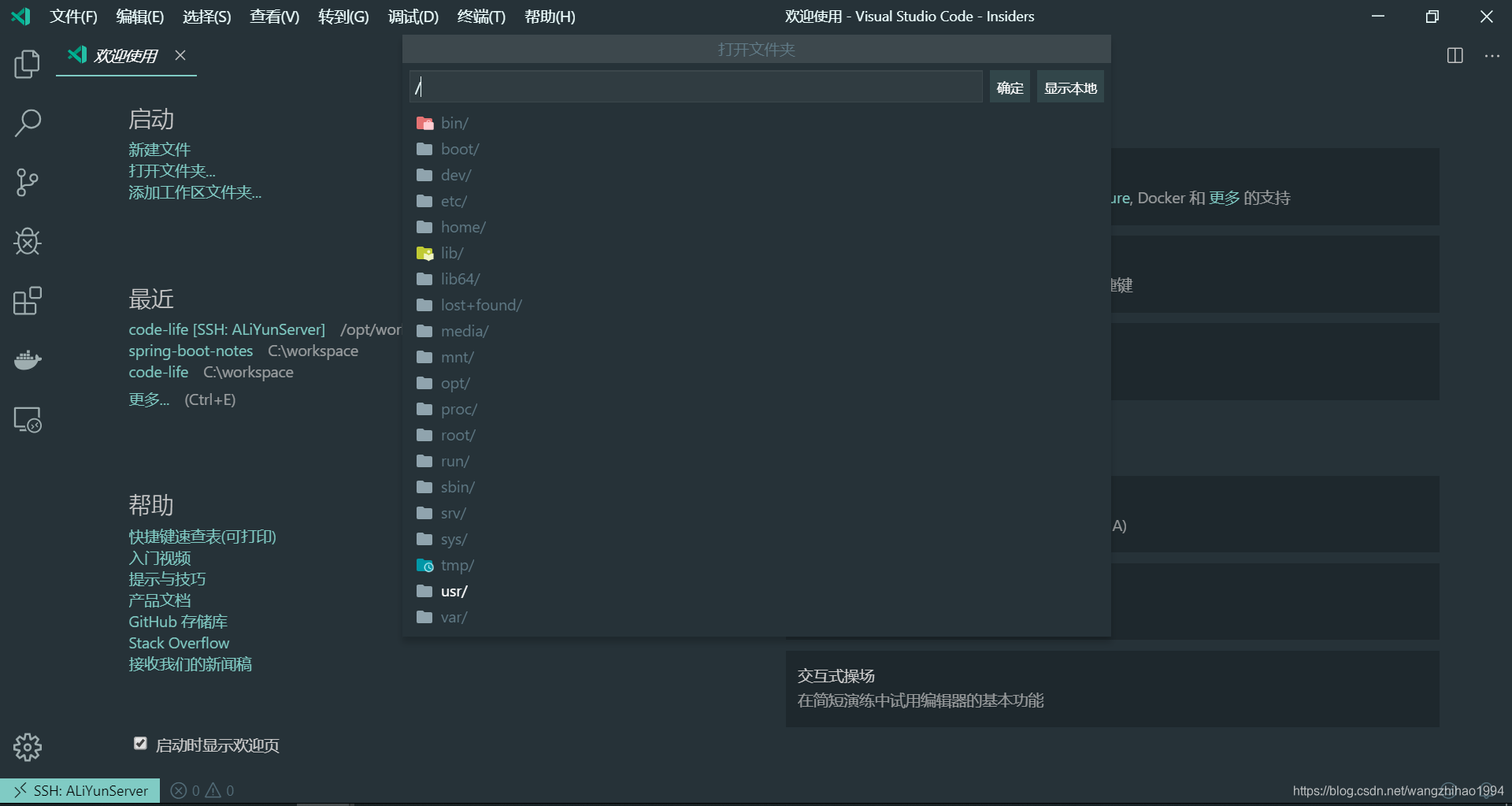Viewport: 1512px width, 806px height.
Task: Click the split editor icon
Action: click(x=1455, y=56)
